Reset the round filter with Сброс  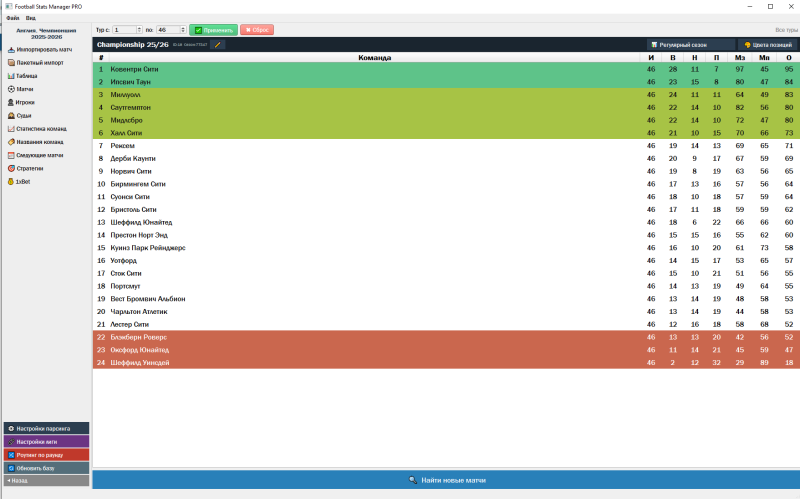tap(257, 30)
